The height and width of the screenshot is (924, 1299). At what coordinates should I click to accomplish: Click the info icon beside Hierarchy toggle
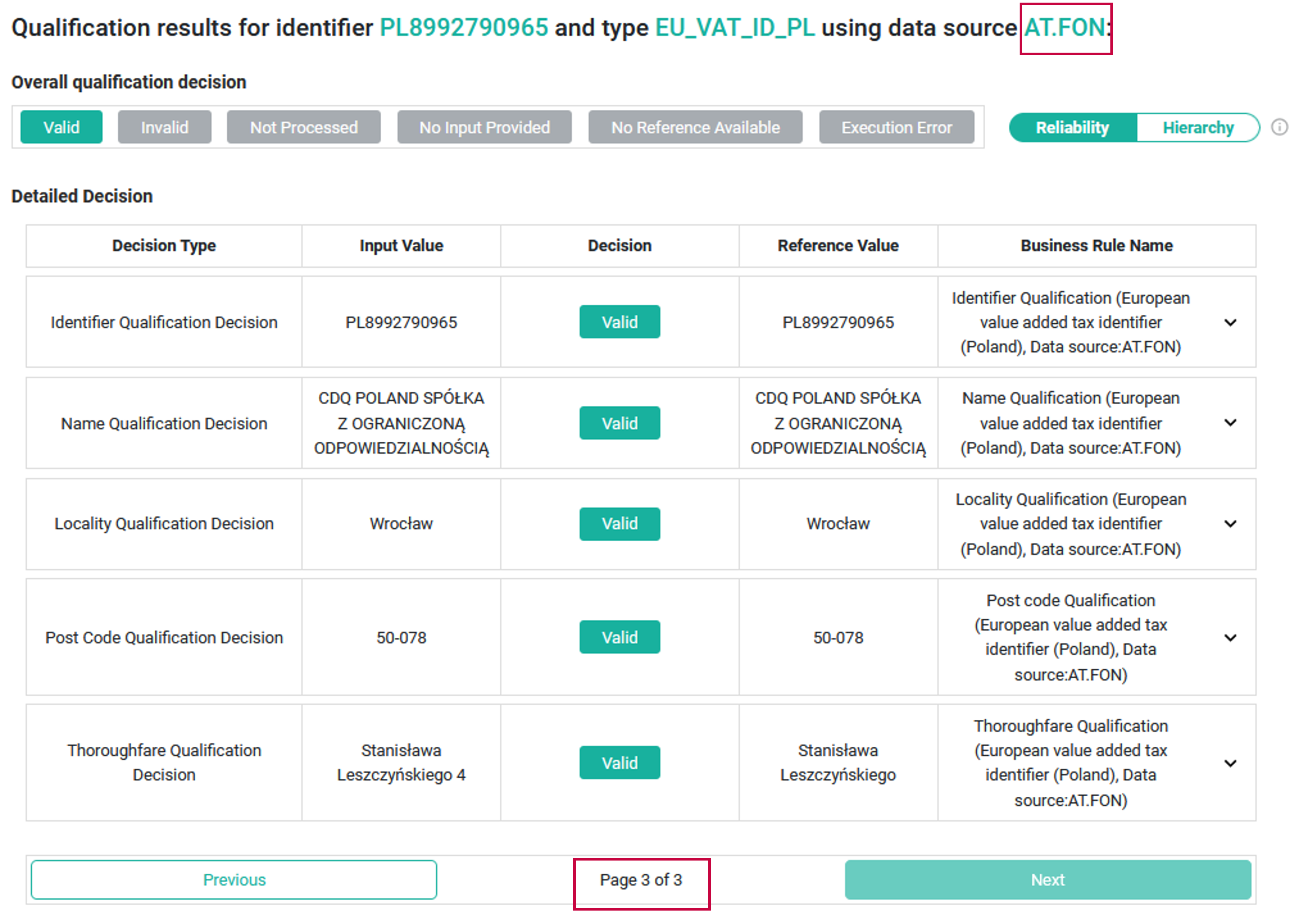tap(1279, 127)
